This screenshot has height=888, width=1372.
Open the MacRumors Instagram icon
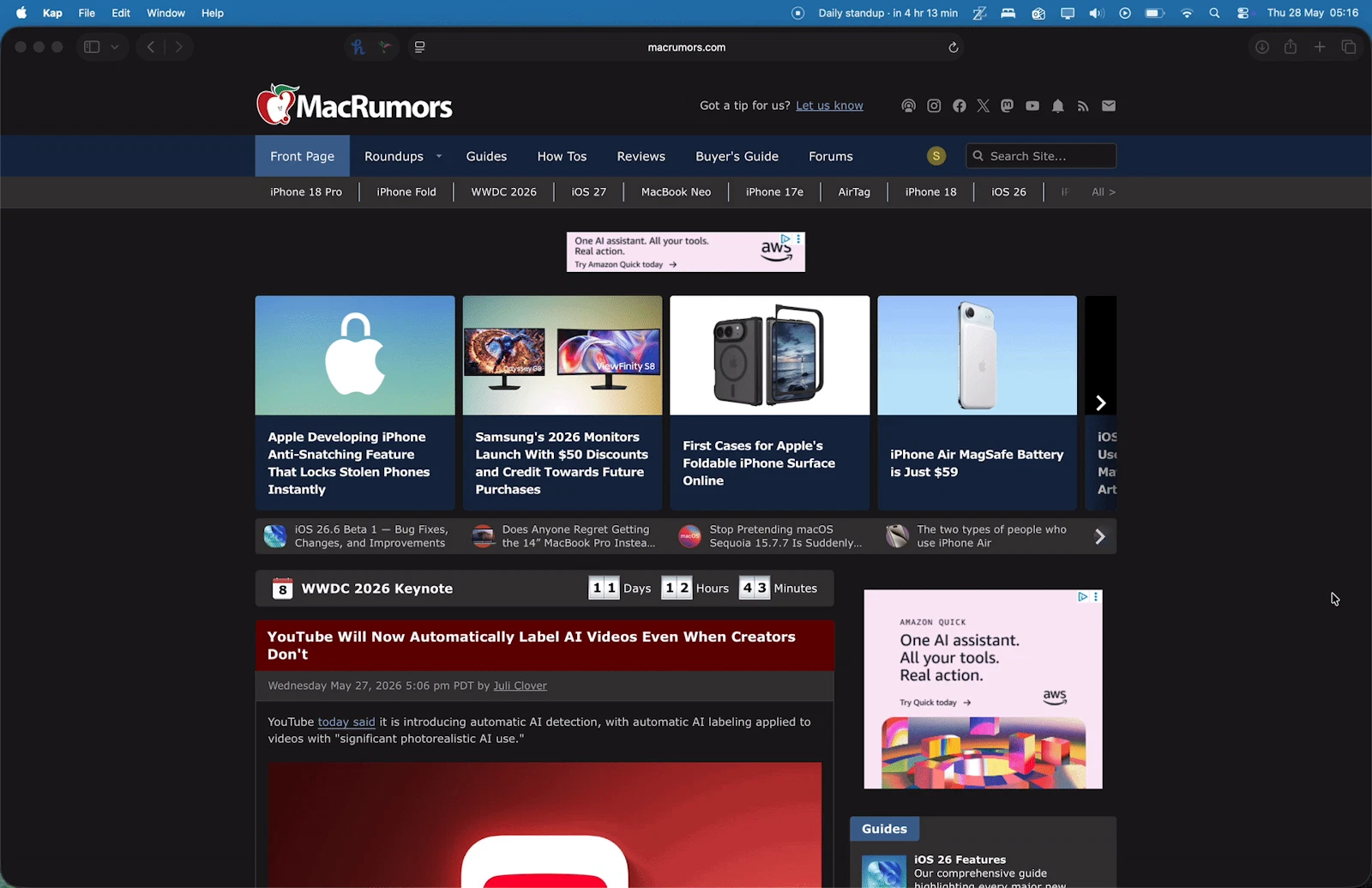tap(934, 106)
